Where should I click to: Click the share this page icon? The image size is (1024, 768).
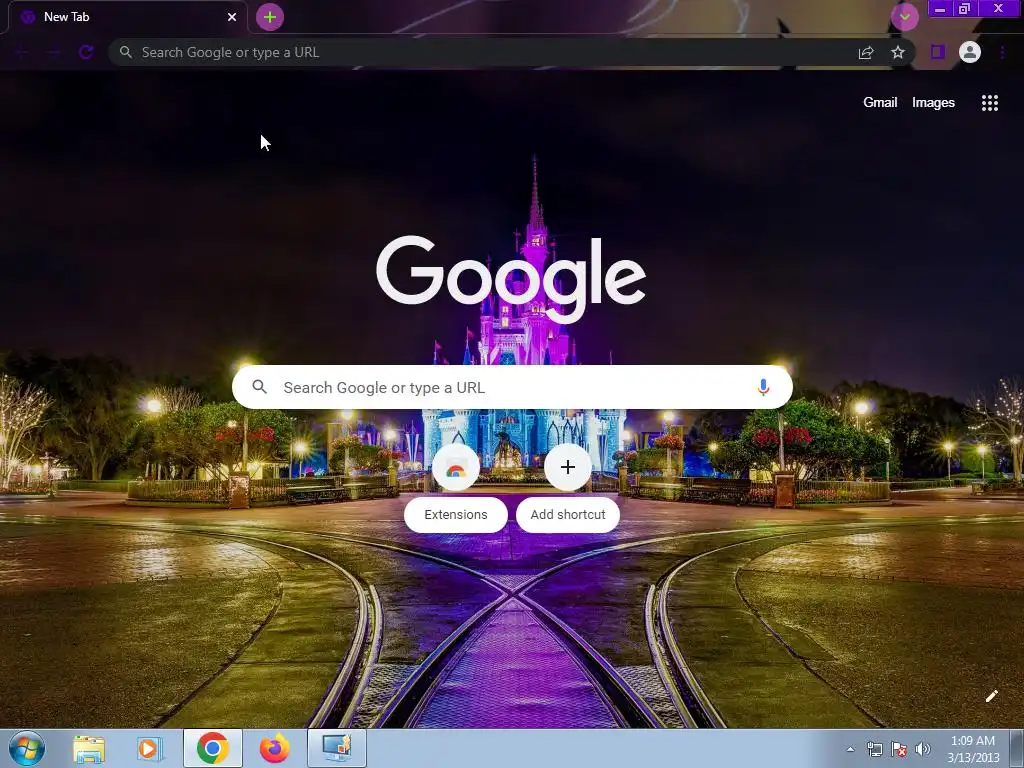866,52
